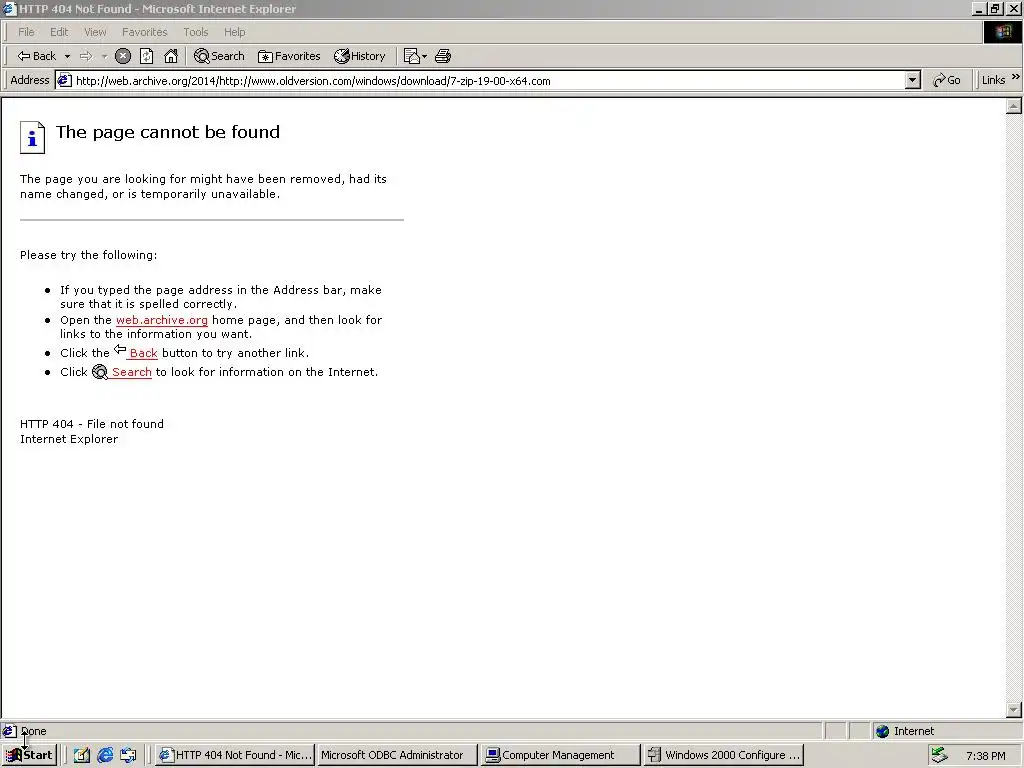
Task: Open the Tools menu
Action: [x=195, y=32]
